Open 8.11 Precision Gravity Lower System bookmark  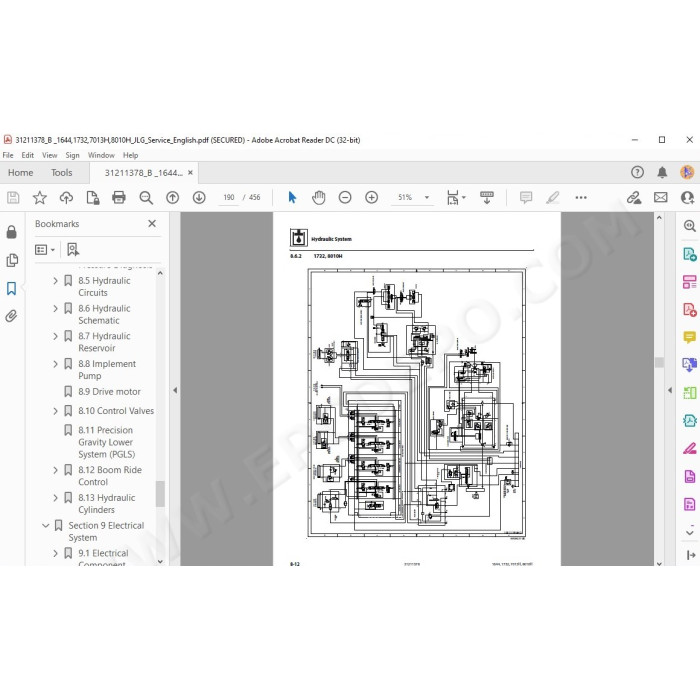(107, 442)
